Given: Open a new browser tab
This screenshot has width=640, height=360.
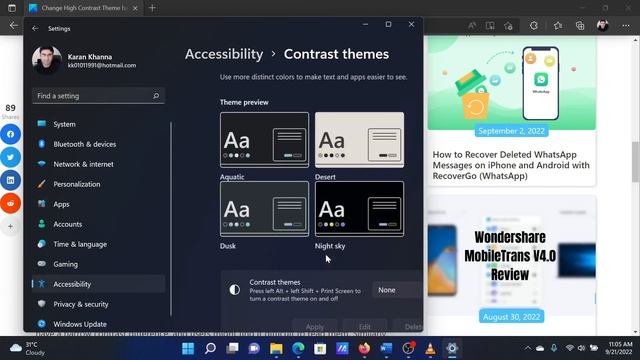Looking at the screenshot, I should point(152,8).
